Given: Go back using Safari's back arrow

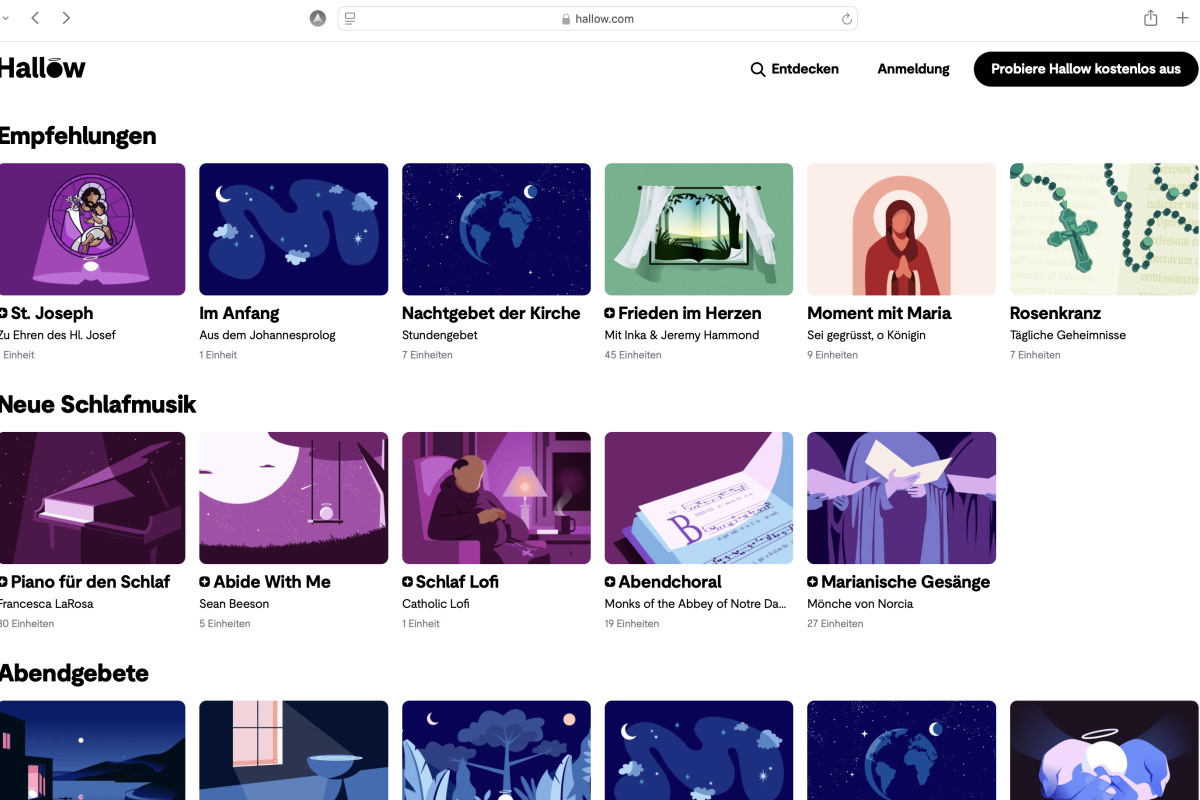Looking at the screenshot, I should coord(36,18).
